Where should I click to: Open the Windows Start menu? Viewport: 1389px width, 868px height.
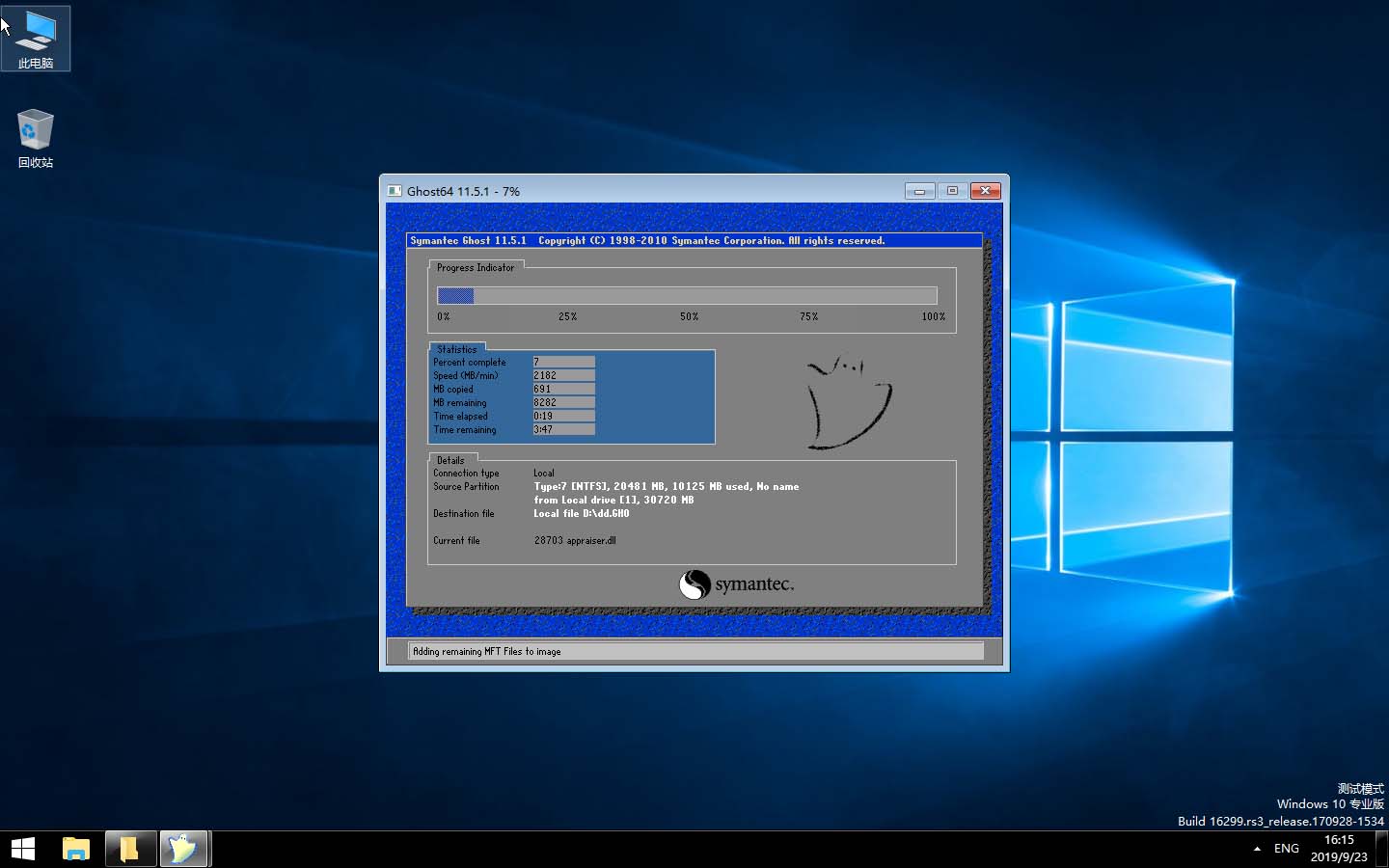[23, 849]
